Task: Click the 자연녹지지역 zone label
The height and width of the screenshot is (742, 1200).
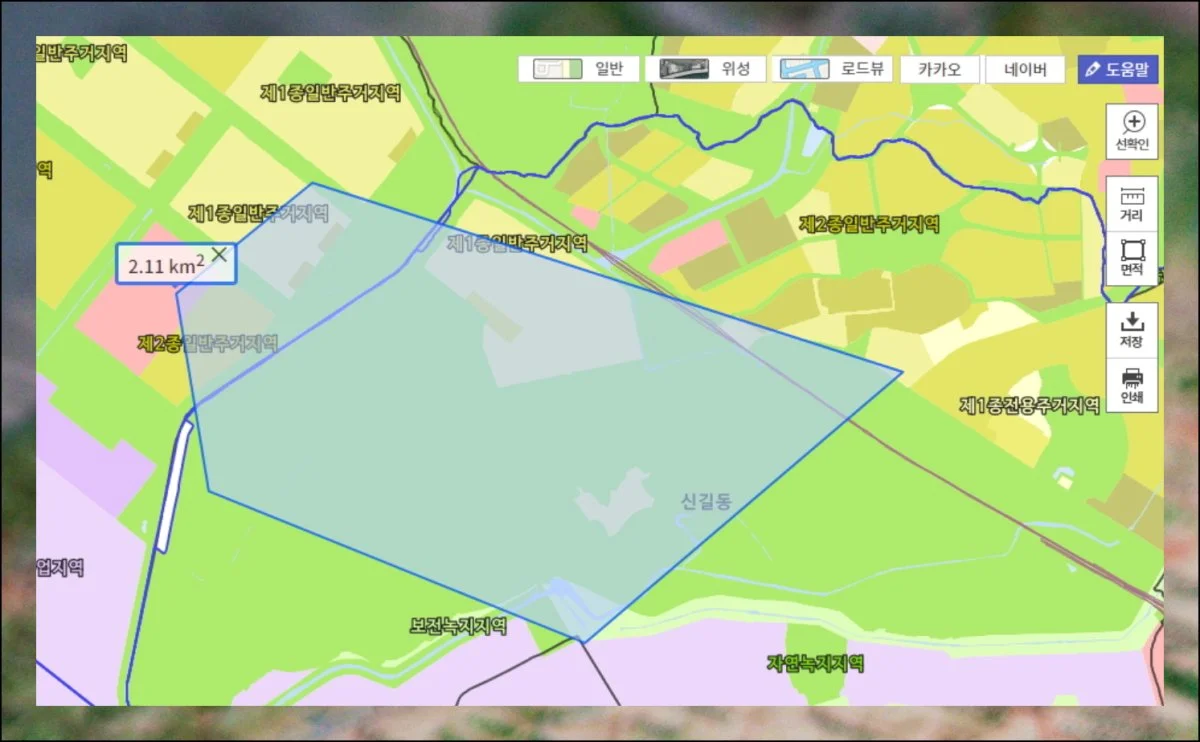Action: click(815, 662)
